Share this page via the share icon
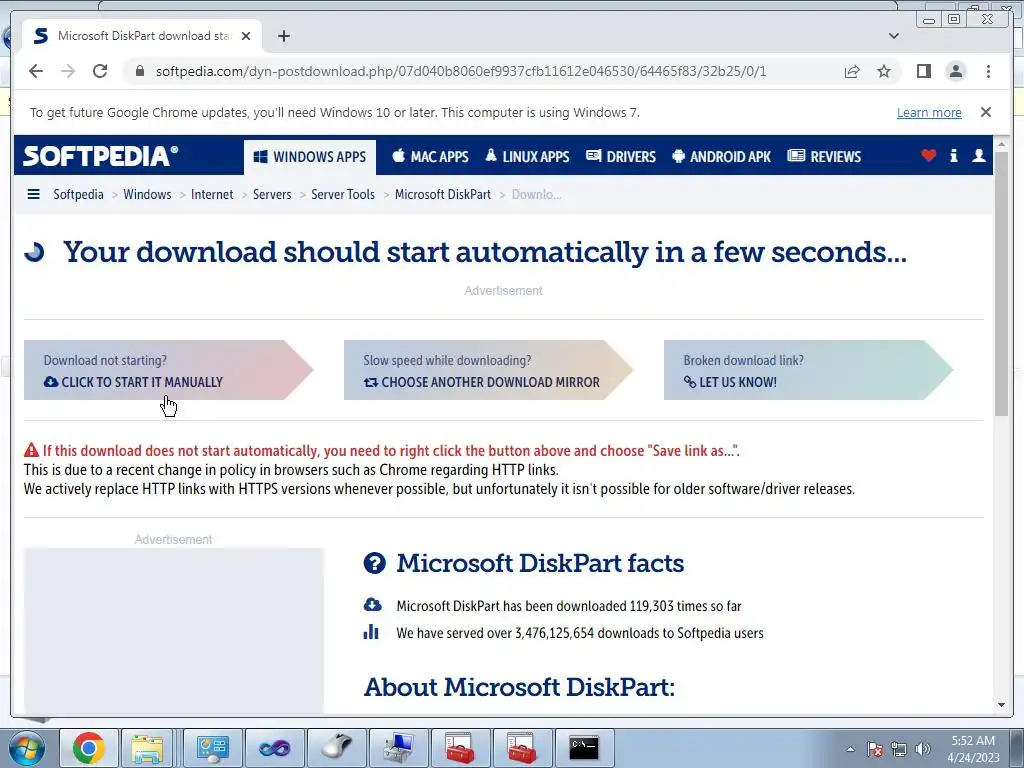 (852, 71)
